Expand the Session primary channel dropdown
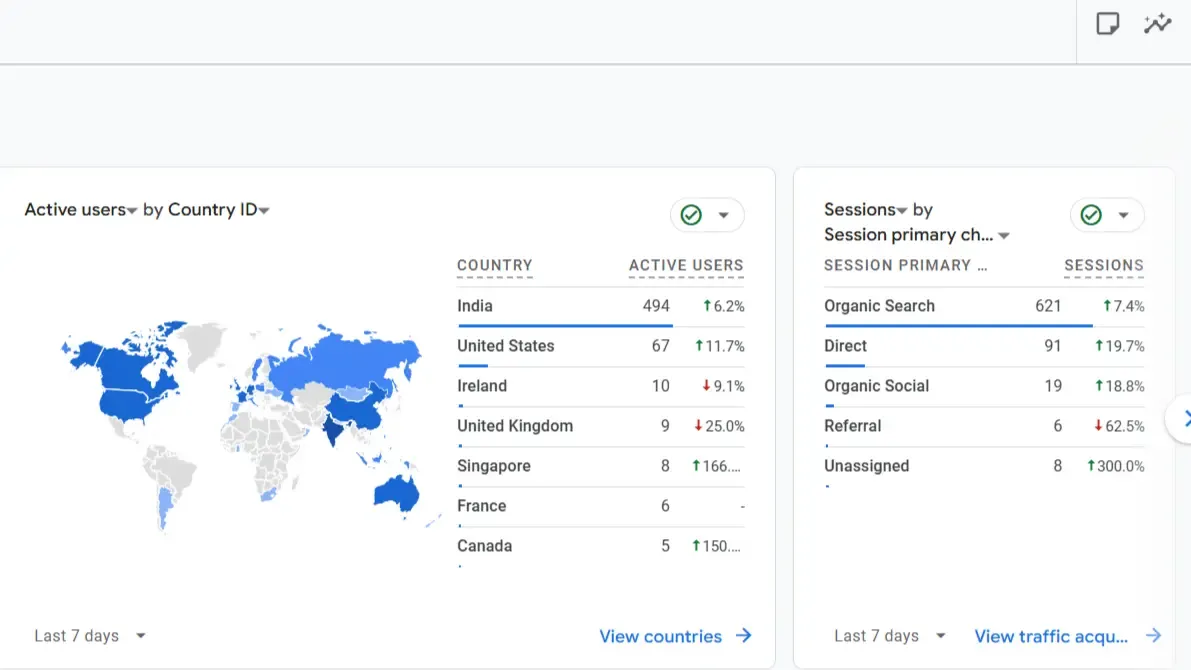 [1003, 235]
